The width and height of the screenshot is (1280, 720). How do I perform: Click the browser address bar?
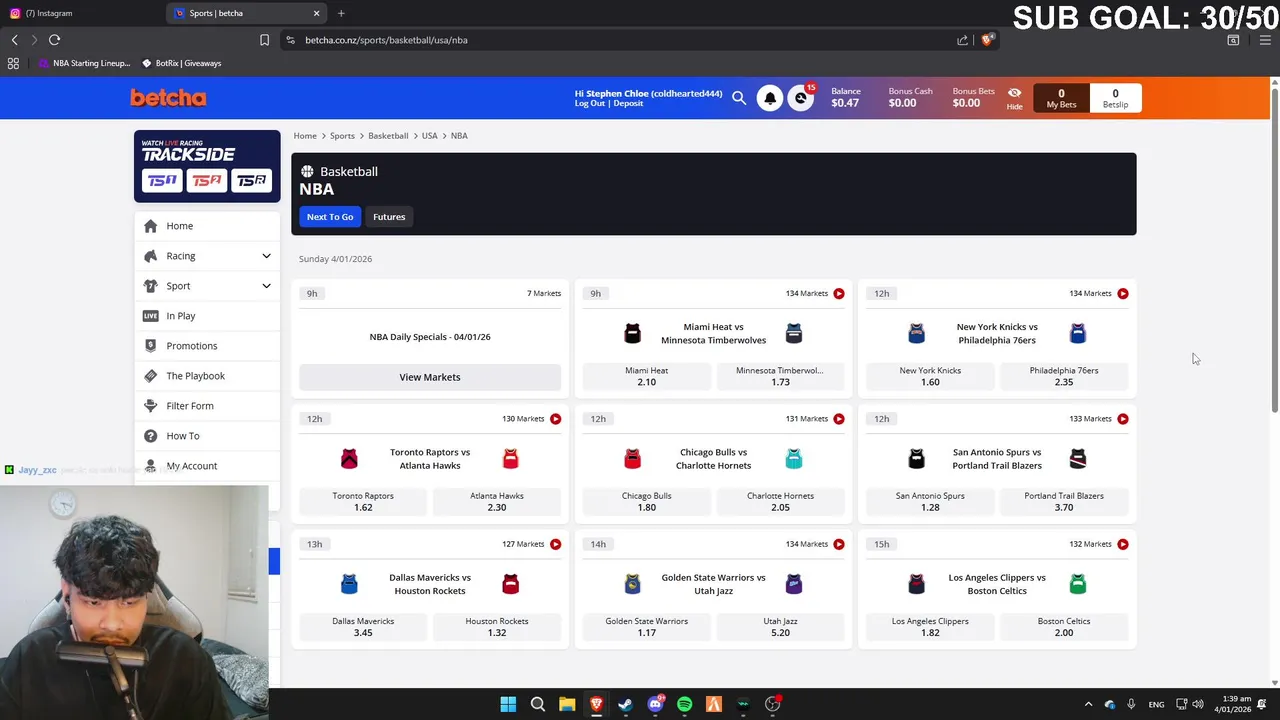click(620, 40)
